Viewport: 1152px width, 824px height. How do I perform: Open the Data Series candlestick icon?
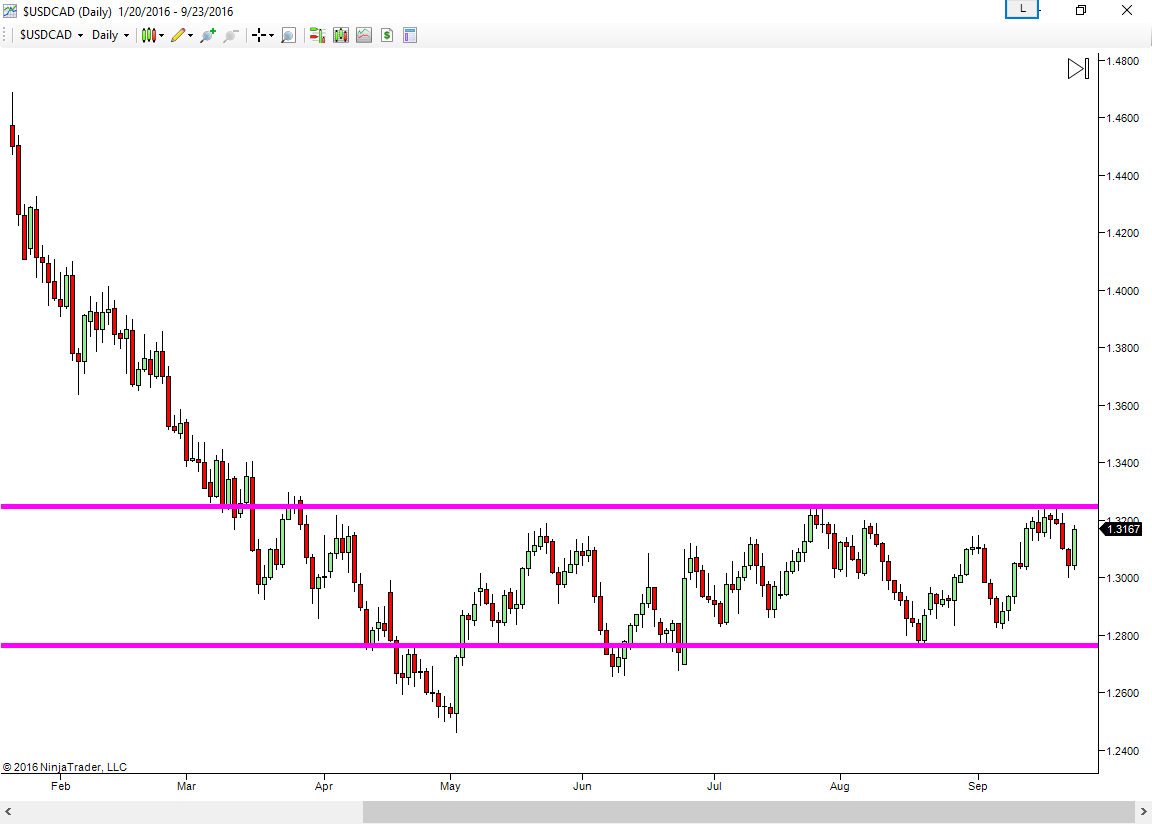tap(341, 35)
